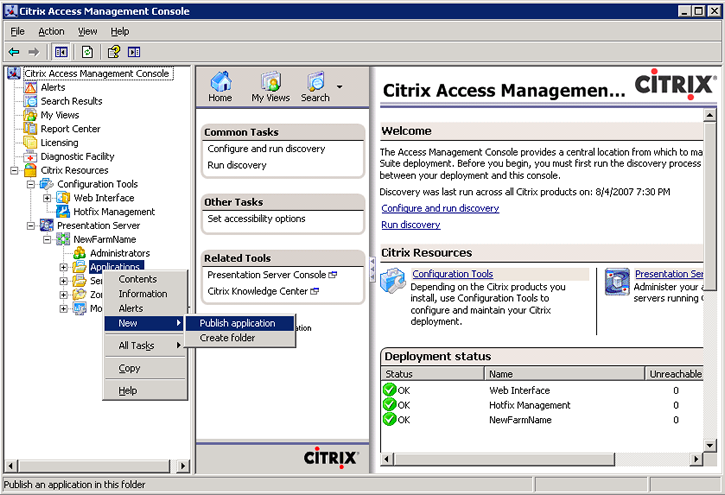Click the Name column header

(x=564, y=374)
